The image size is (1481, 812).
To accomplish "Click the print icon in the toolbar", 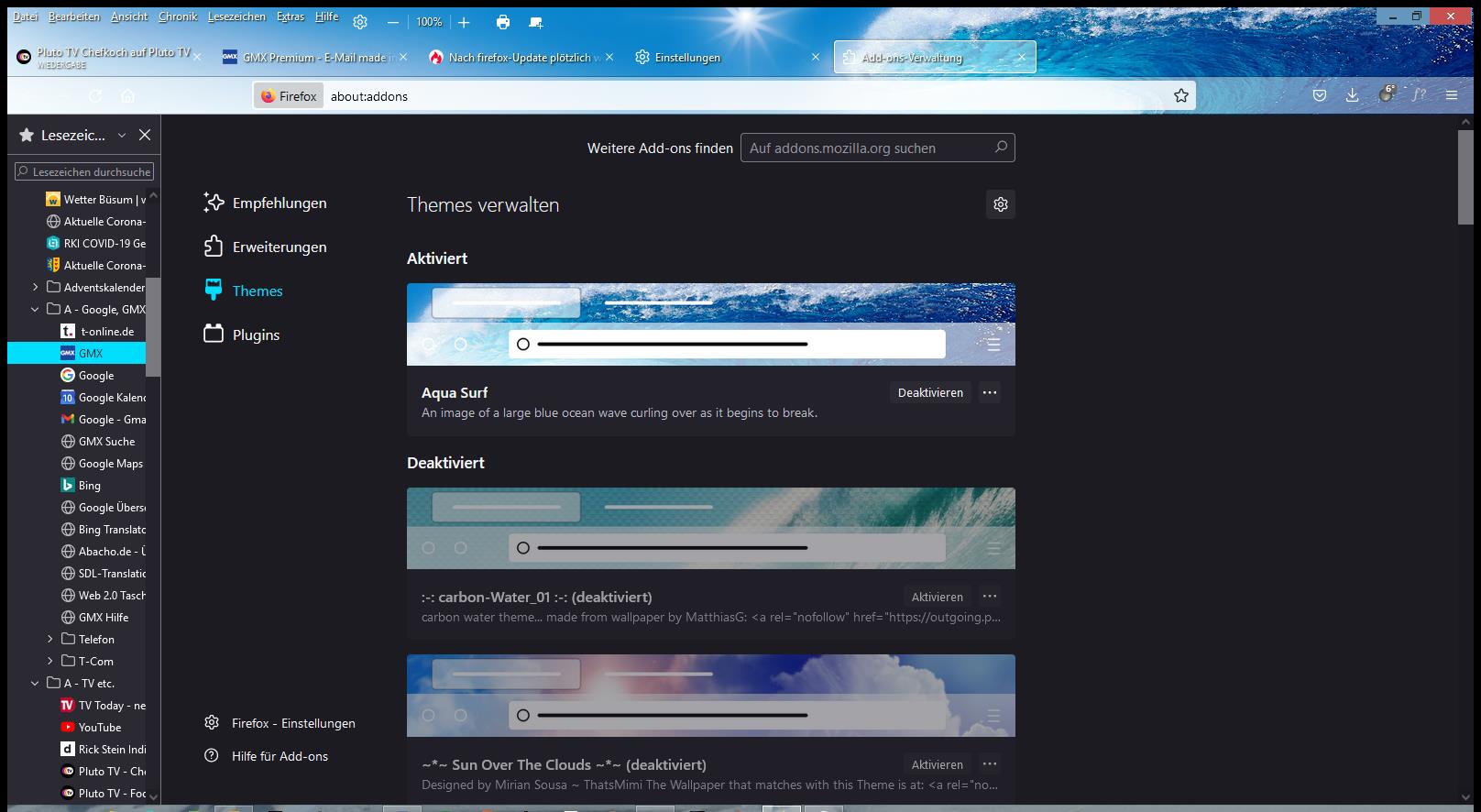I will pos(502,22).
